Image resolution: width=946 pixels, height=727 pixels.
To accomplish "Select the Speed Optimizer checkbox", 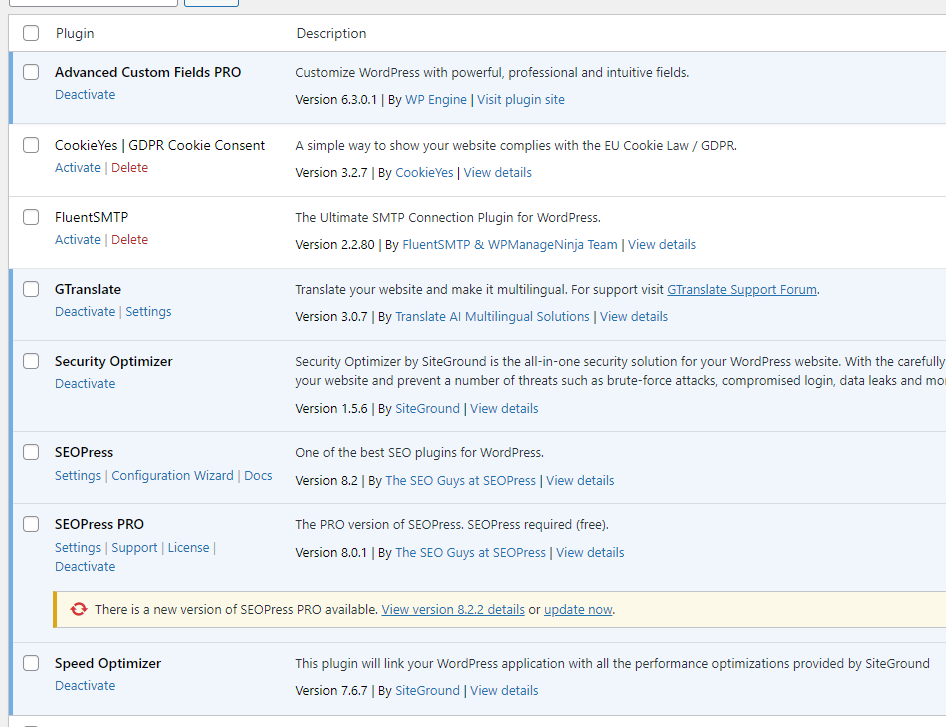I will point(31,664).
